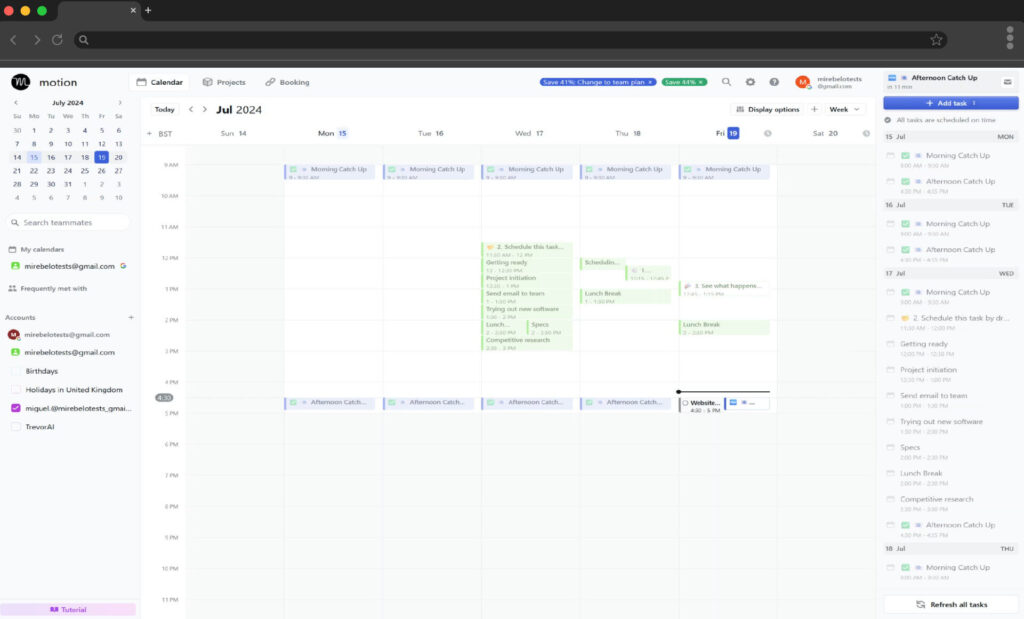Open new browser tab with plus icon
1024x619 pixels.
[148, 10]
